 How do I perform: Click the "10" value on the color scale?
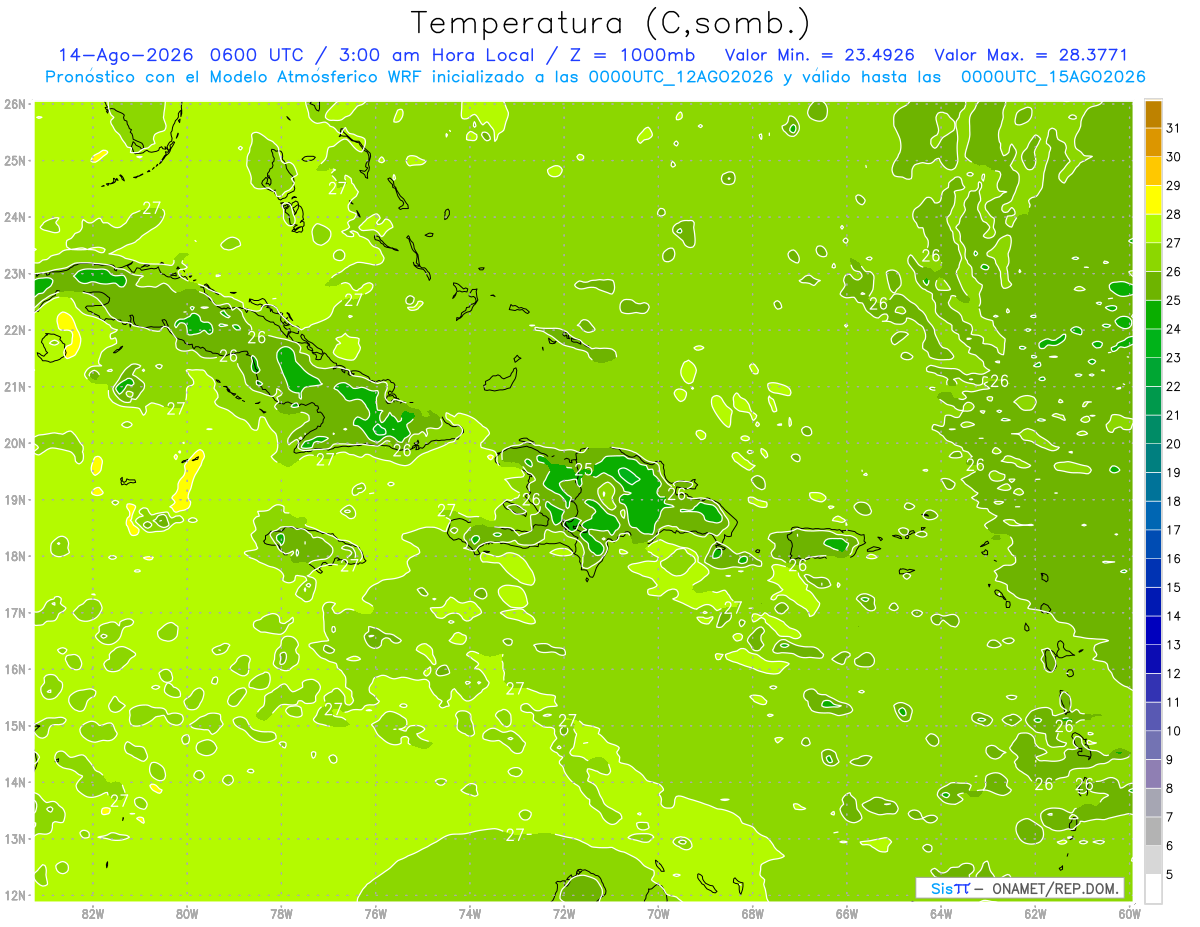[x=1173, y=731]
